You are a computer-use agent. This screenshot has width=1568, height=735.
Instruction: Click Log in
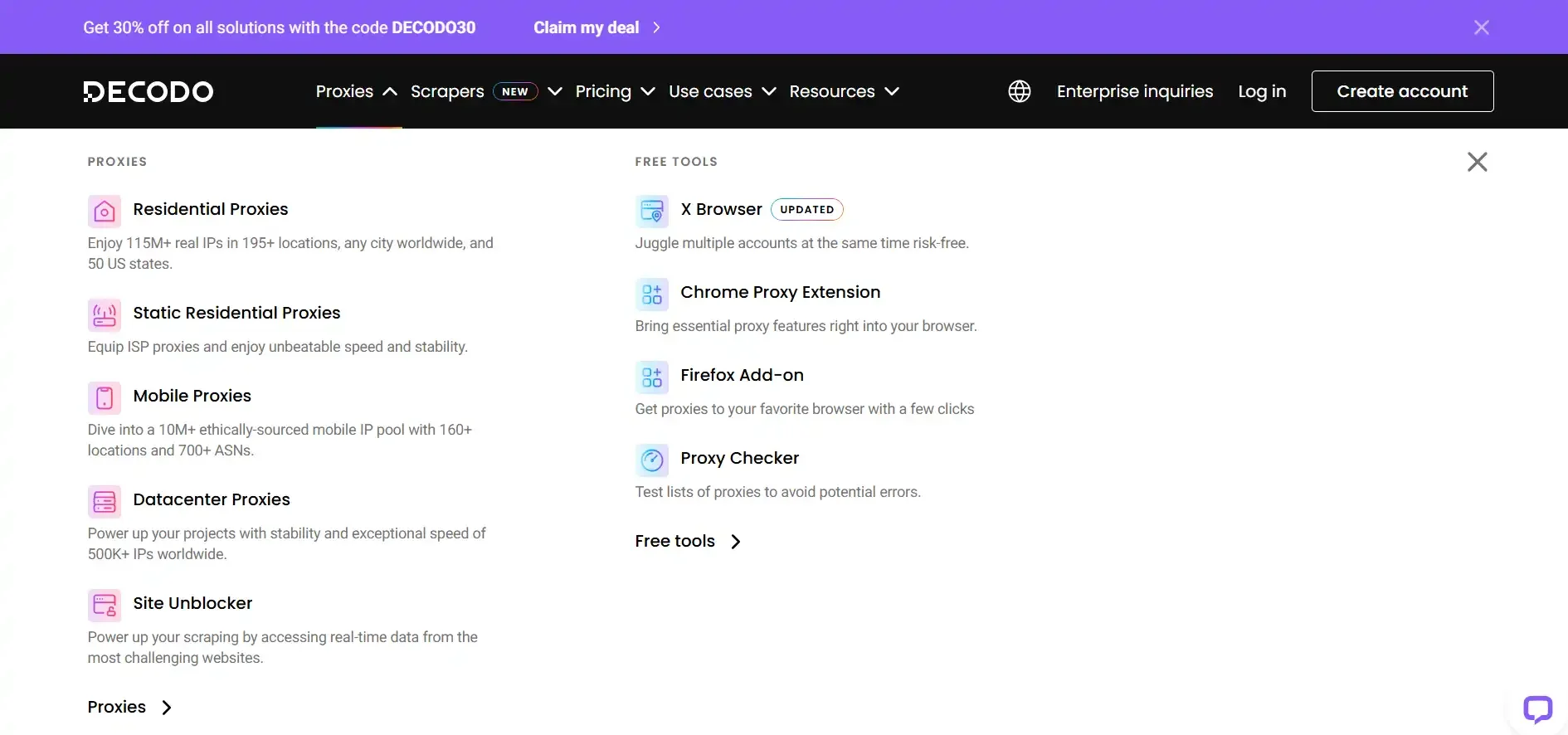click(1262, 91)
